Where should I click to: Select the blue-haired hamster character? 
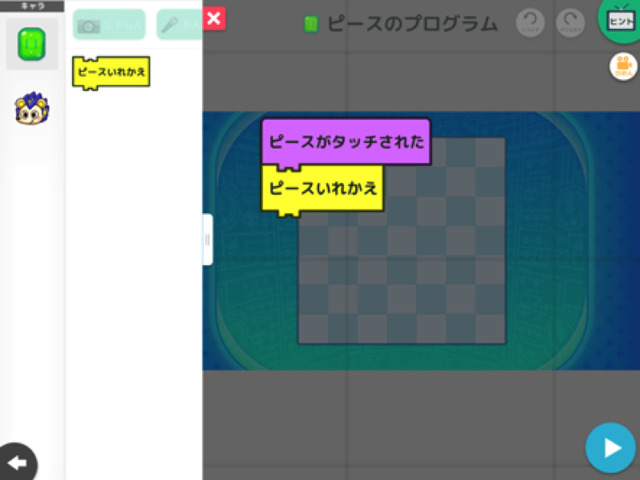click(32, 109)
